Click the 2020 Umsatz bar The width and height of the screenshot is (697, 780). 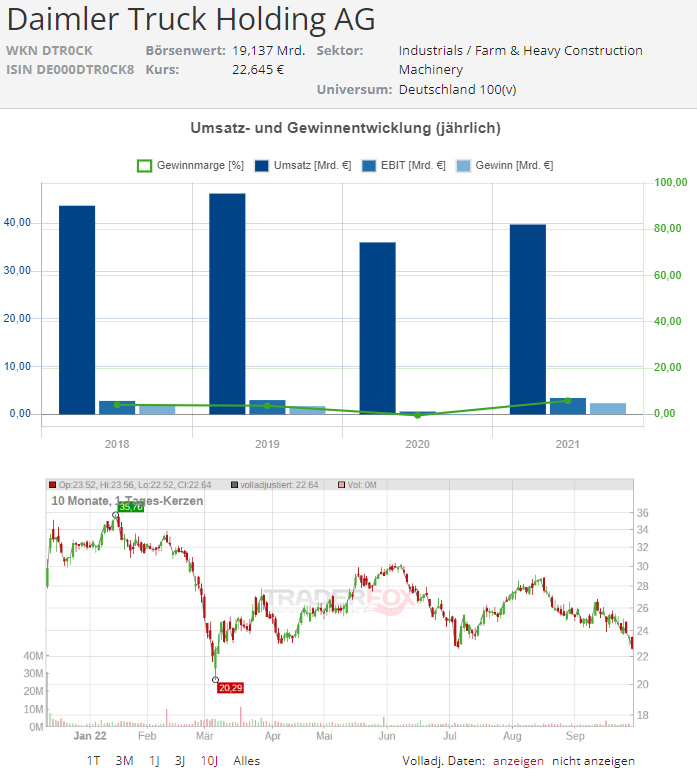(378, 328)
